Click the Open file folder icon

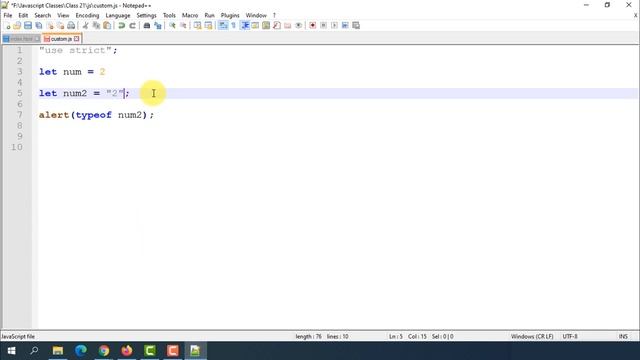coord(17,26)
